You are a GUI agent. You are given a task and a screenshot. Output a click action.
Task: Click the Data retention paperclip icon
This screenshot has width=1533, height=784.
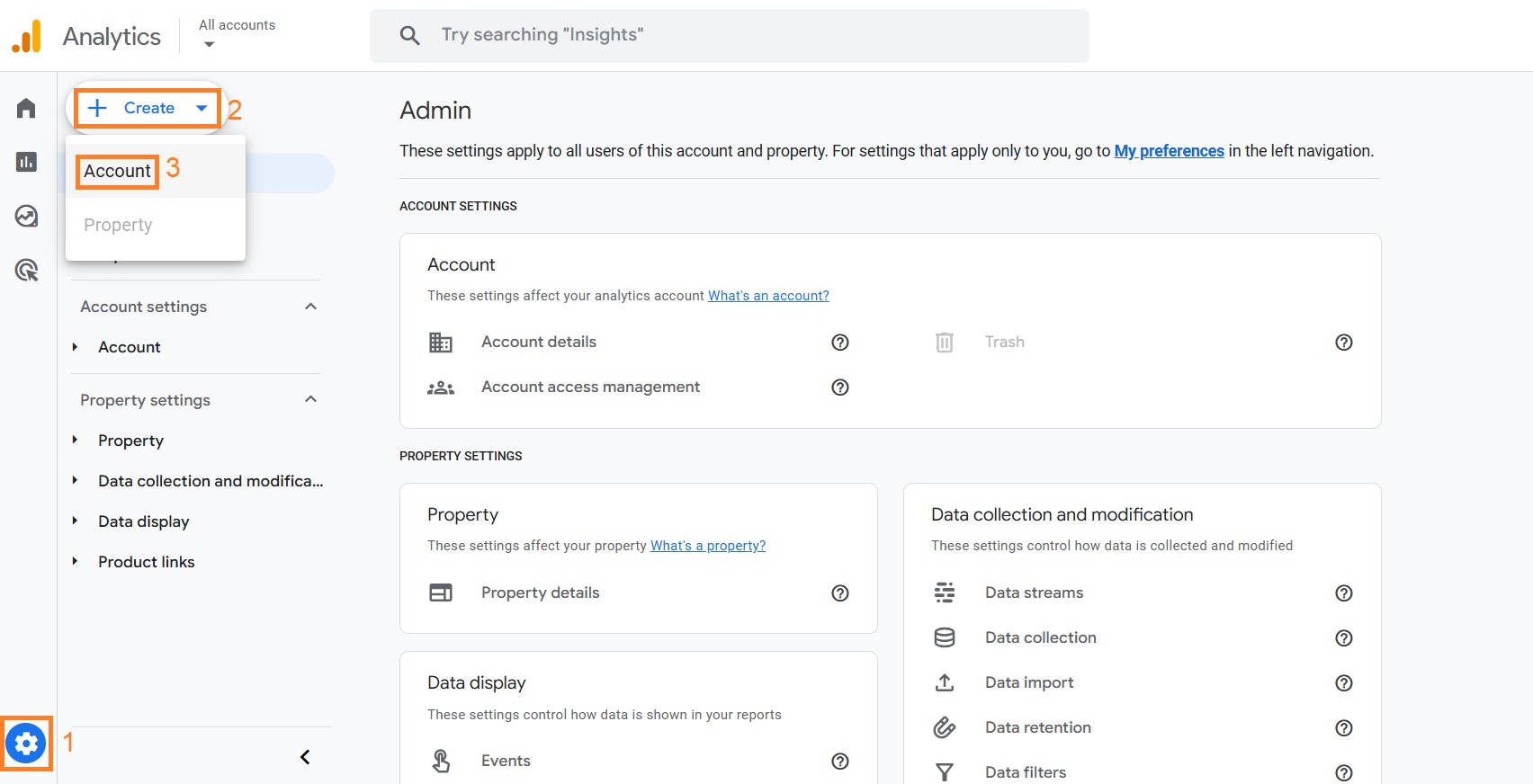click(x=945, y=727)
